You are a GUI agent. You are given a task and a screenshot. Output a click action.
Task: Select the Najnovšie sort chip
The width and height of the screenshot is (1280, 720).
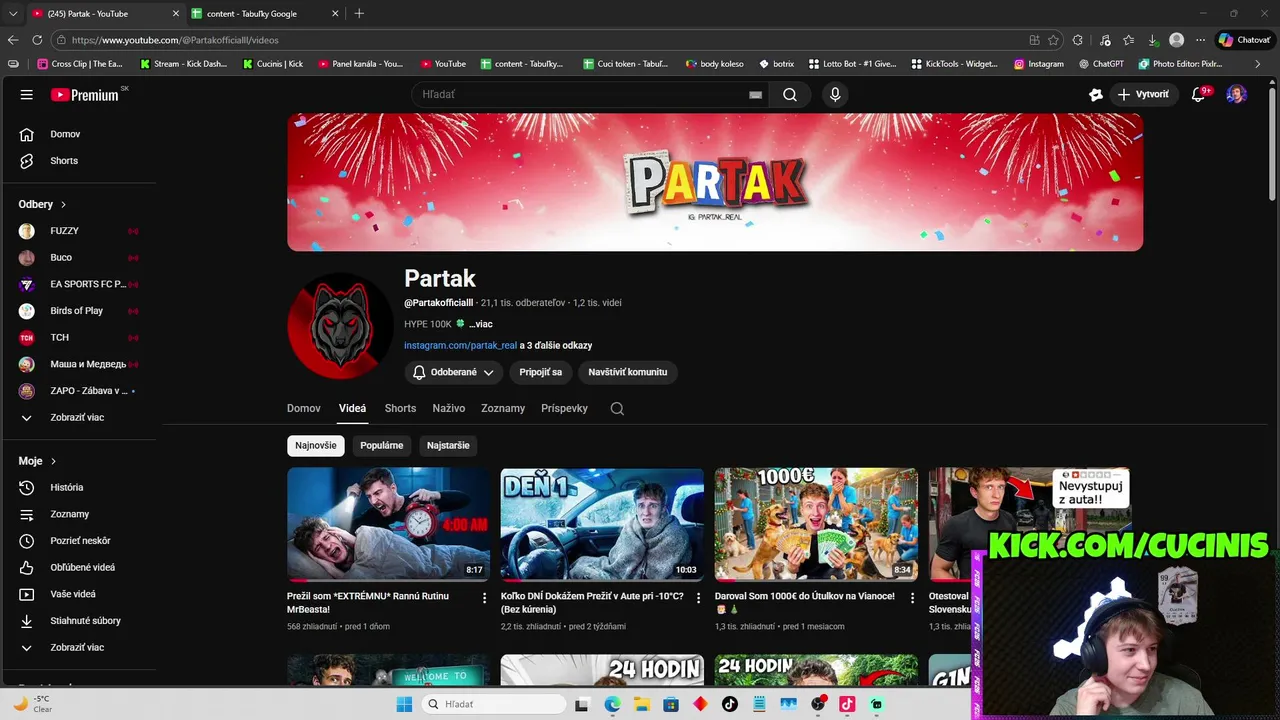pyautogui.click(x=316, y=446)
